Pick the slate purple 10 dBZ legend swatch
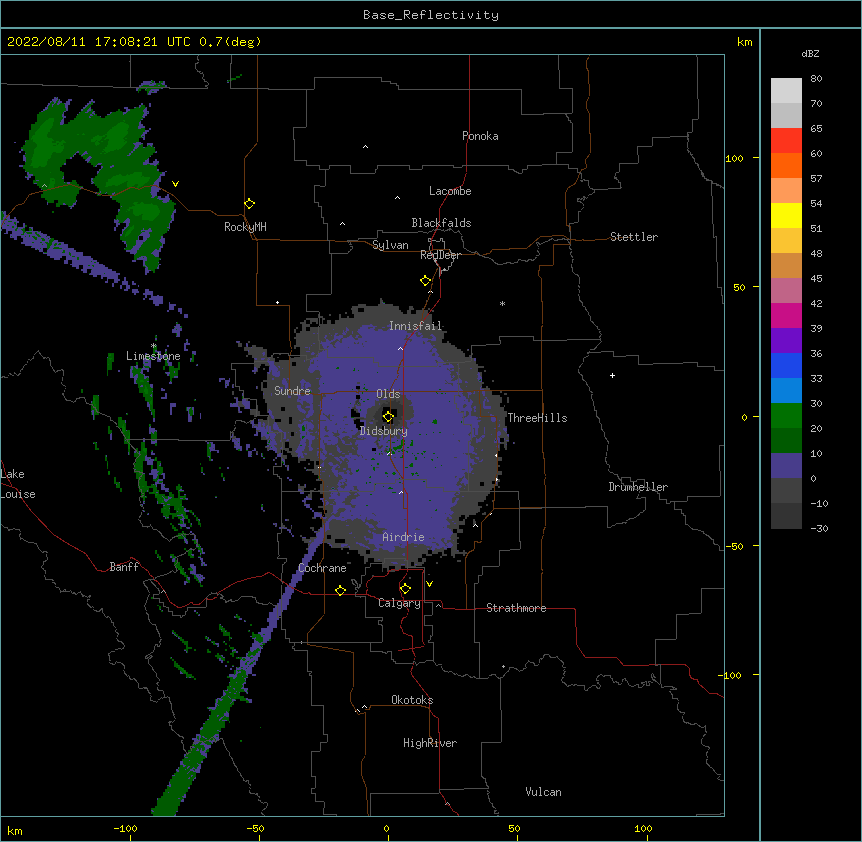This screenshot has width=862, height=842. (x=786, y=466)
